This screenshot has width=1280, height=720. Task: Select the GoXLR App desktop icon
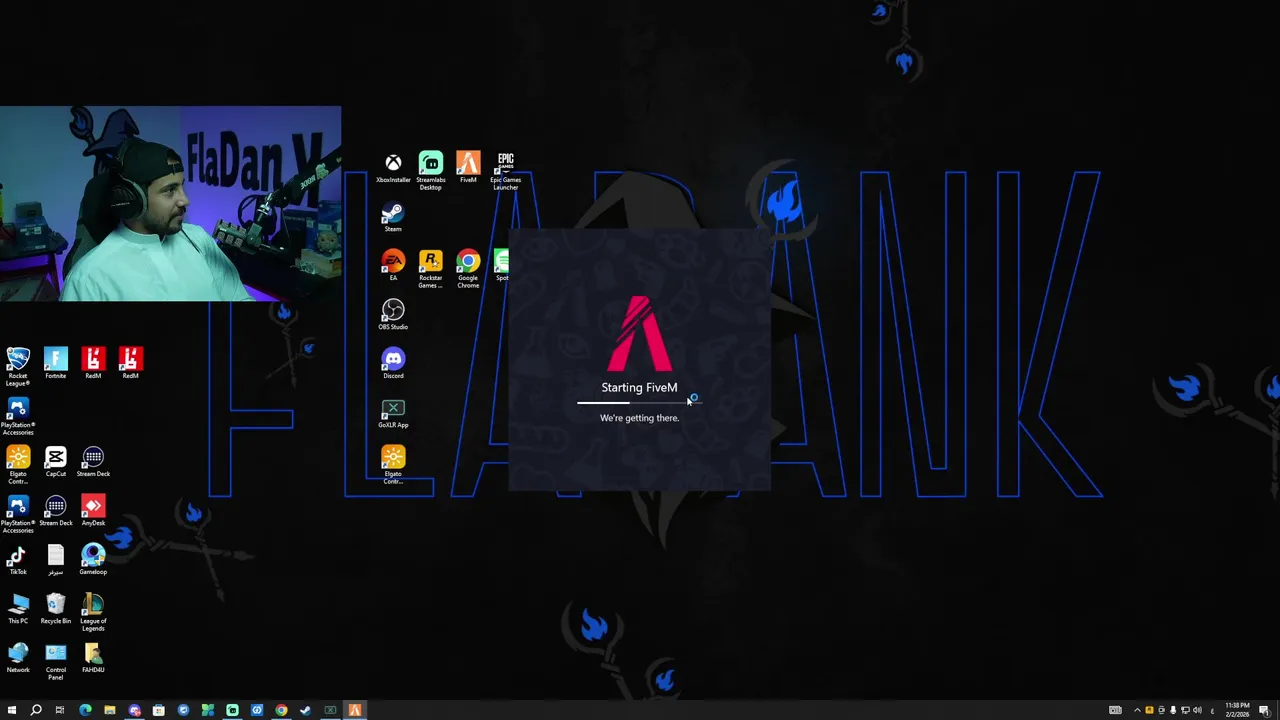pos(393,412)
